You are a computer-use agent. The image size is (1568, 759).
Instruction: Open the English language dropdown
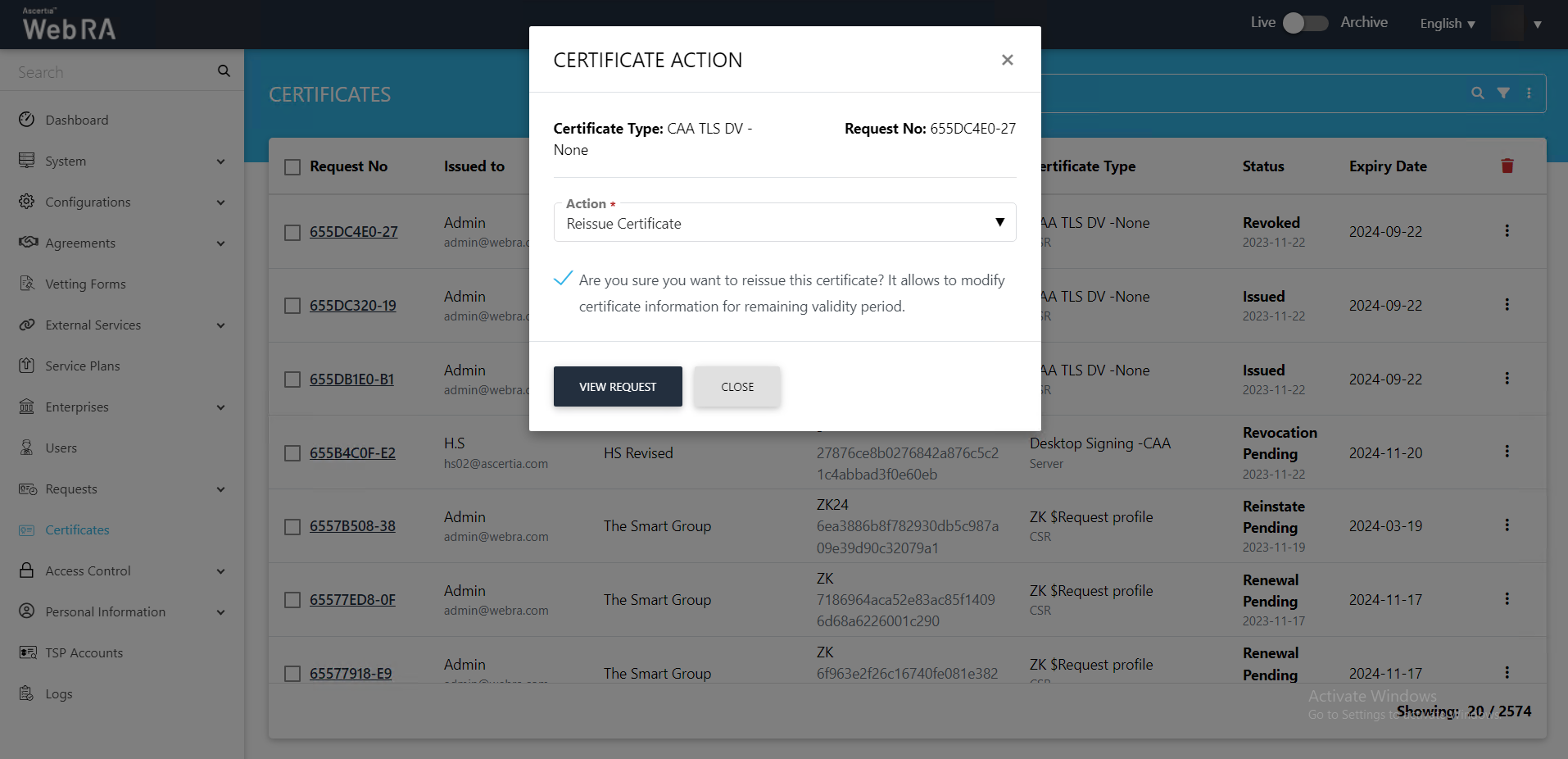click(x=1447, y=24)
